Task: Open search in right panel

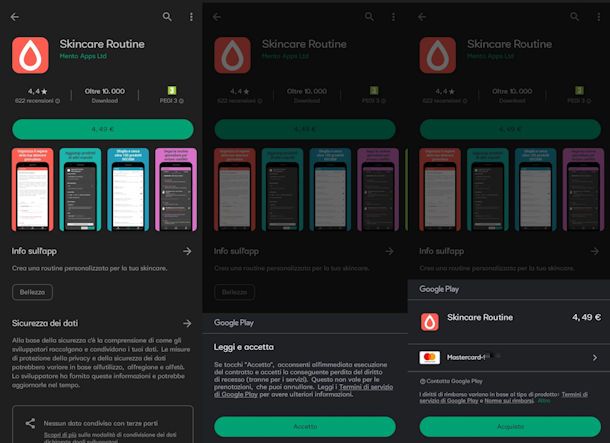Action: point(574,17)
